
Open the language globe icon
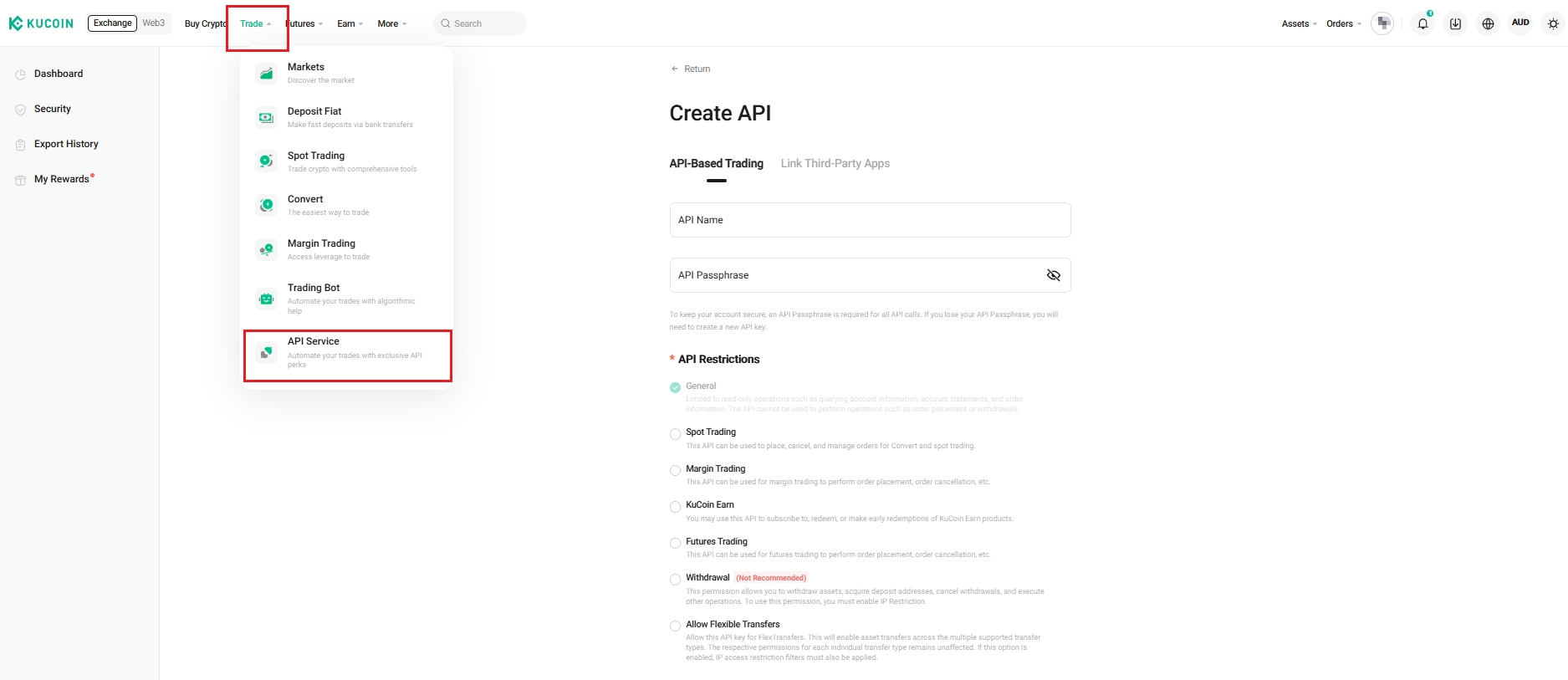click(1488, 23)
